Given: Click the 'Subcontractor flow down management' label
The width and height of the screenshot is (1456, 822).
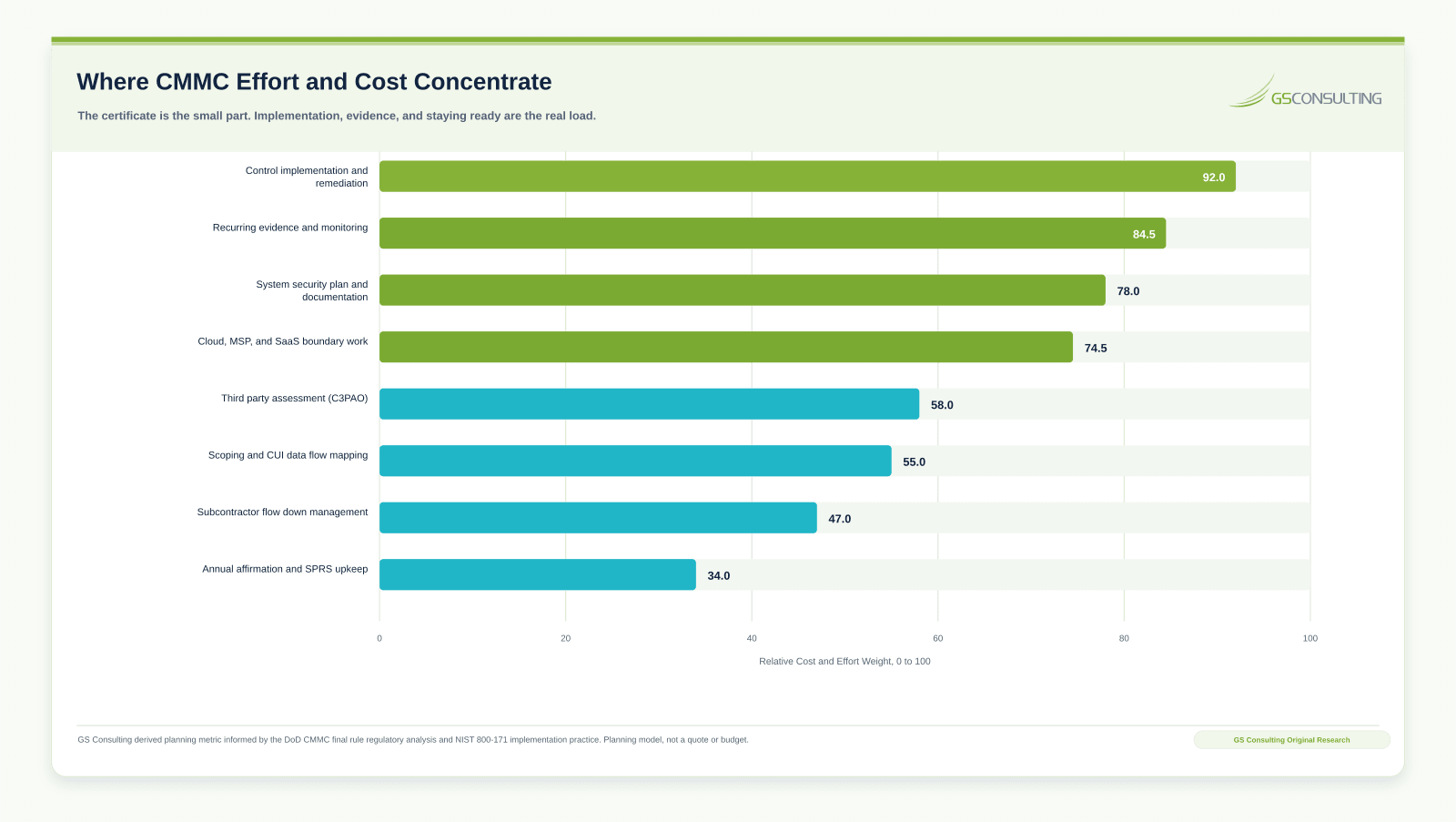Looking at the screenshot, I should (x=282, y=512).
